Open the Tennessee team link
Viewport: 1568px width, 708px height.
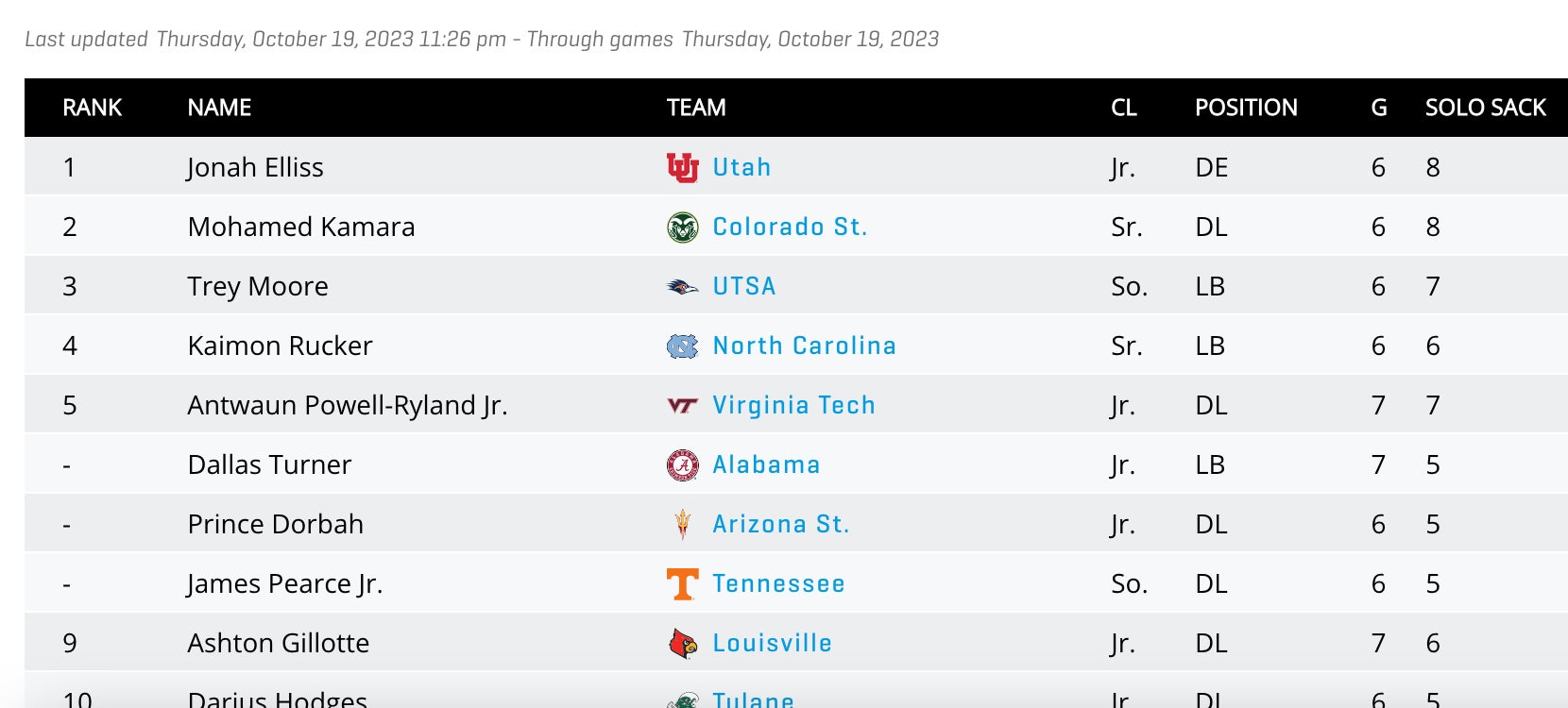click(778, 583)
